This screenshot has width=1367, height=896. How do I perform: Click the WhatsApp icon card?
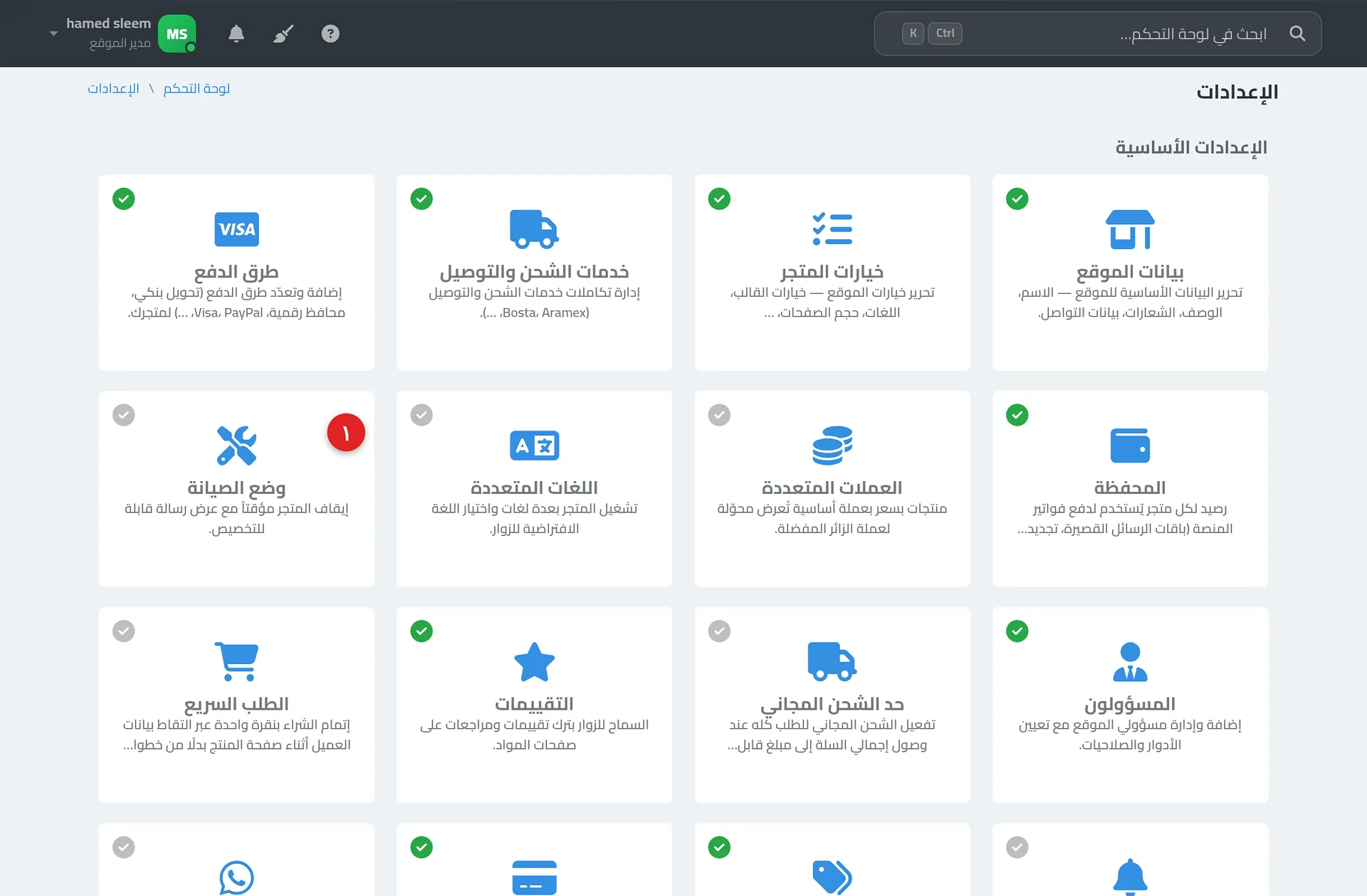[236, 877]
